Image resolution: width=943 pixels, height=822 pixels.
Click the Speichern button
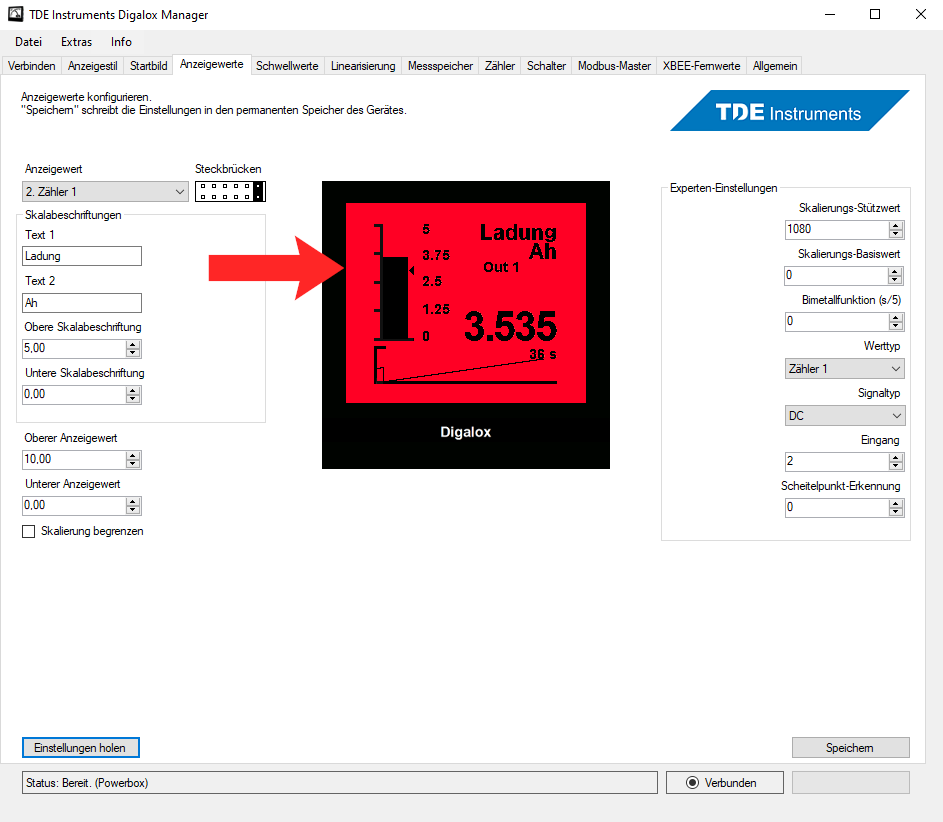(850, 748)
